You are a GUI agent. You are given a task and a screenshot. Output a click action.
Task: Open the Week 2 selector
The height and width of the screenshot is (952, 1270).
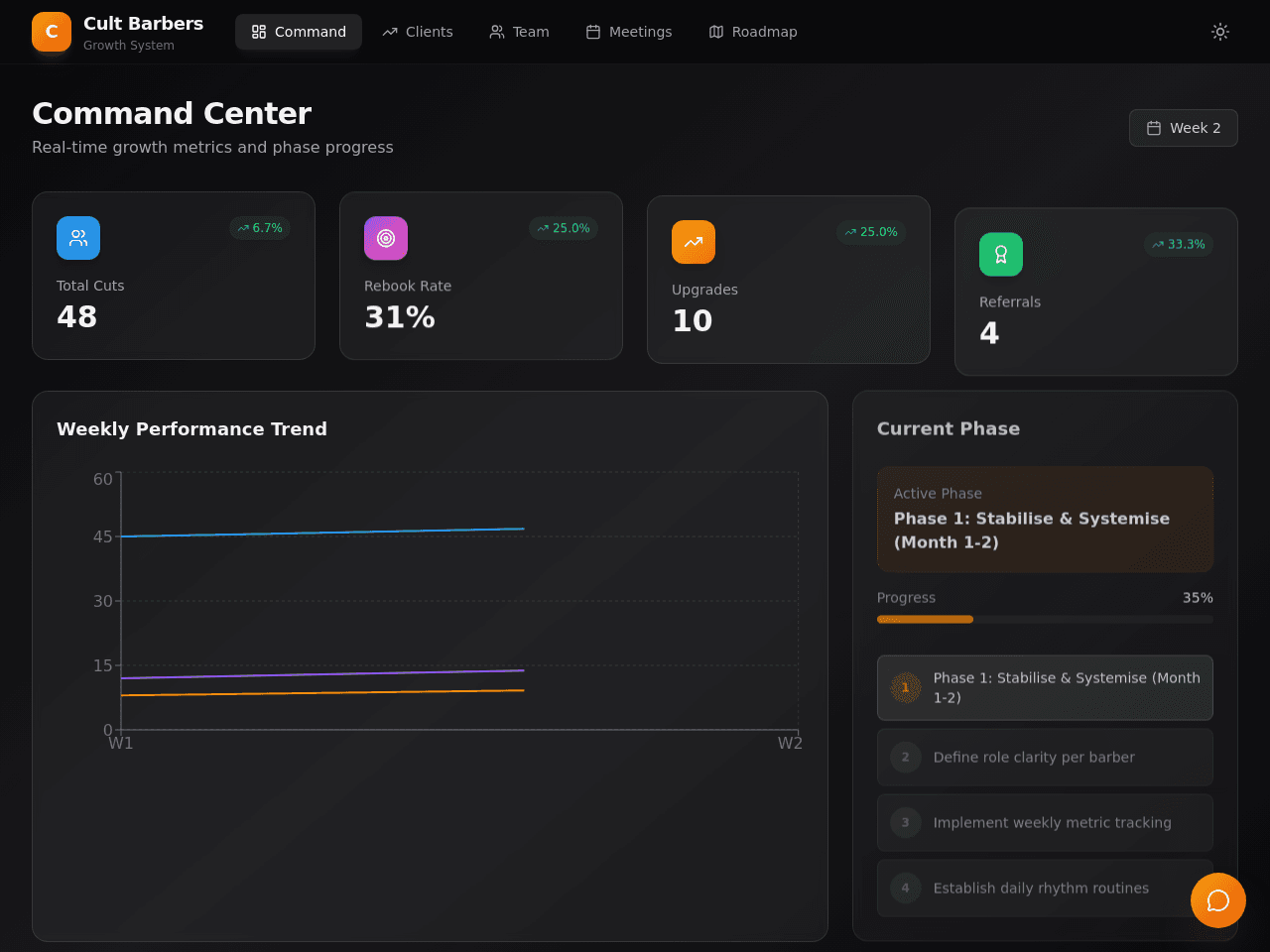pos(1184,128)
